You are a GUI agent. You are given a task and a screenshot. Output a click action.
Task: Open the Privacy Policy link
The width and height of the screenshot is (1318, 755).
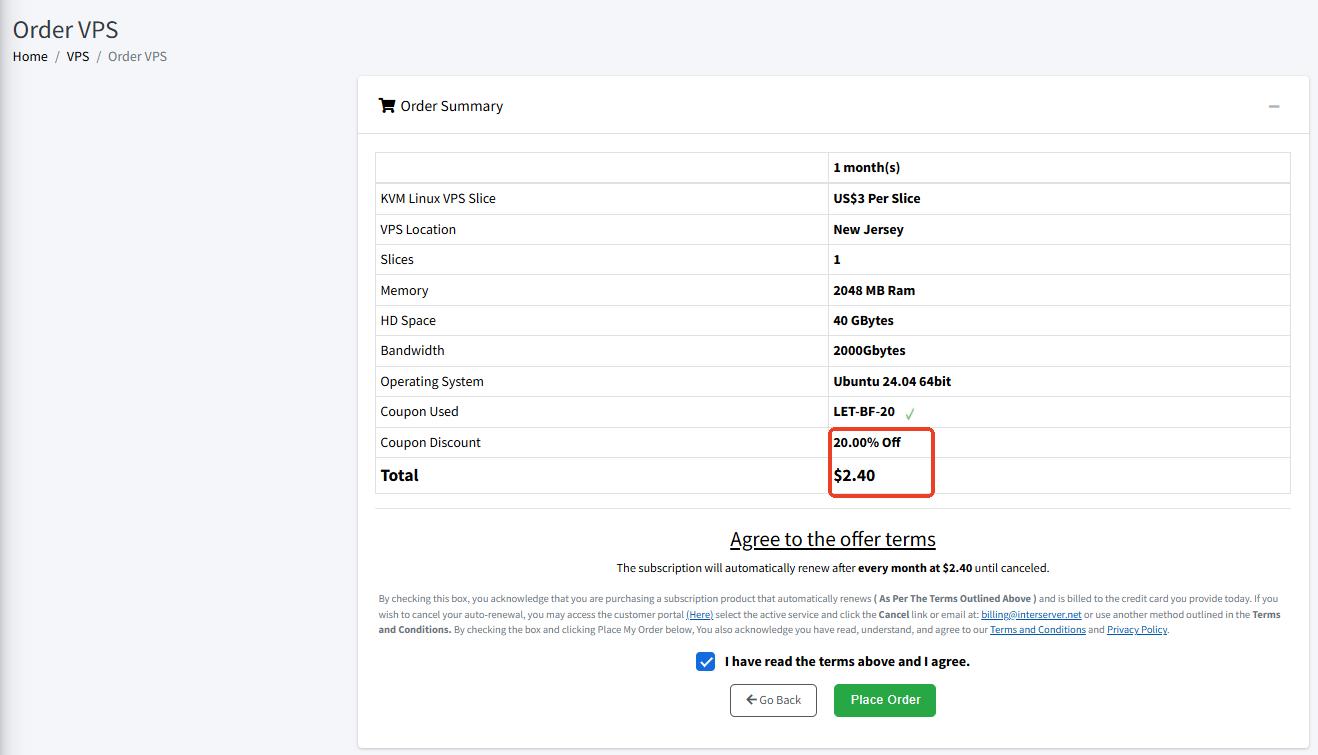pyautogui.click(x=1136, y=630)
